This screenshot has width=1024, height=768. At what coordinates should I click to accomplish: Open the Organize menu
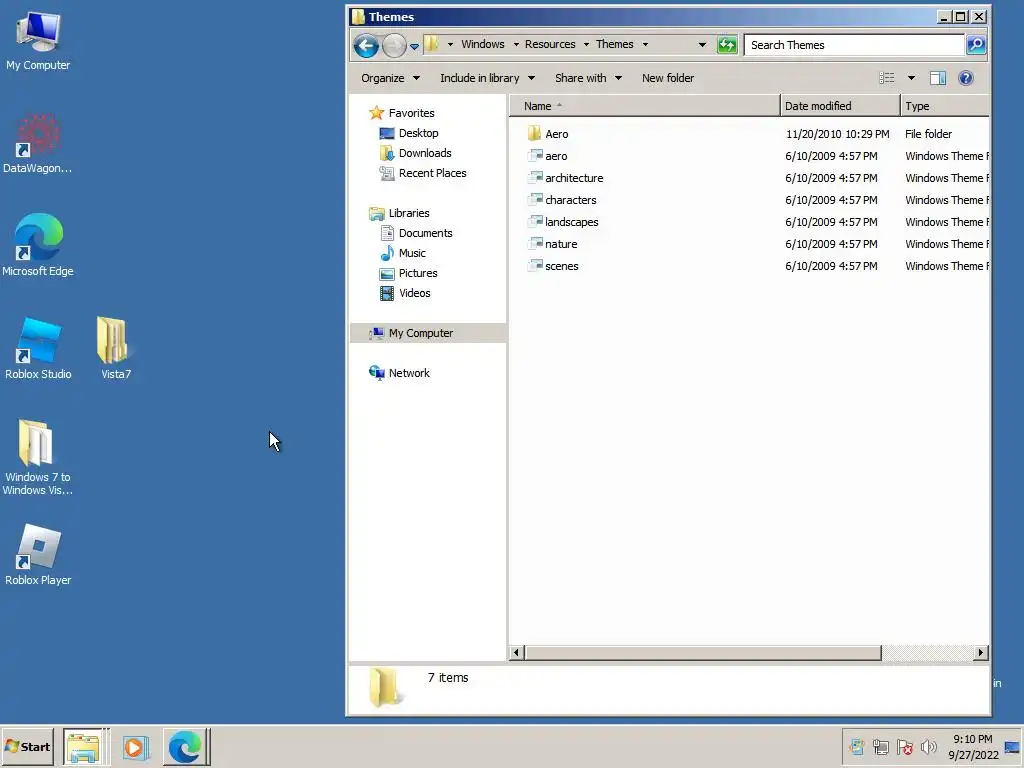tap(390, 78)
